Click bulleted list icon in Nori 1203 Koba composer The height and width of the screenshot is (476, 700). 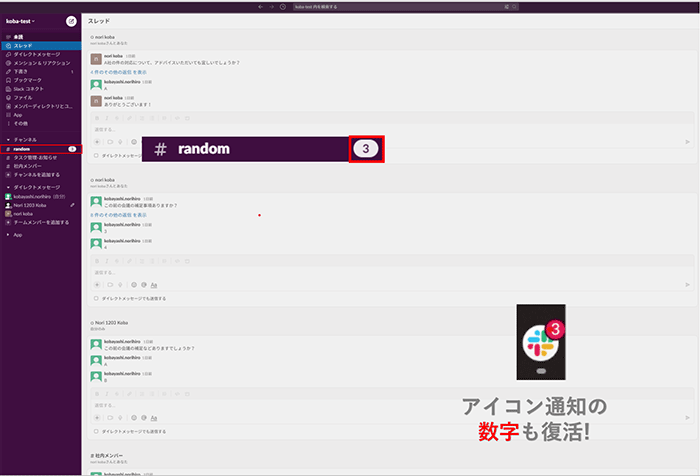[x=152, y=394]
